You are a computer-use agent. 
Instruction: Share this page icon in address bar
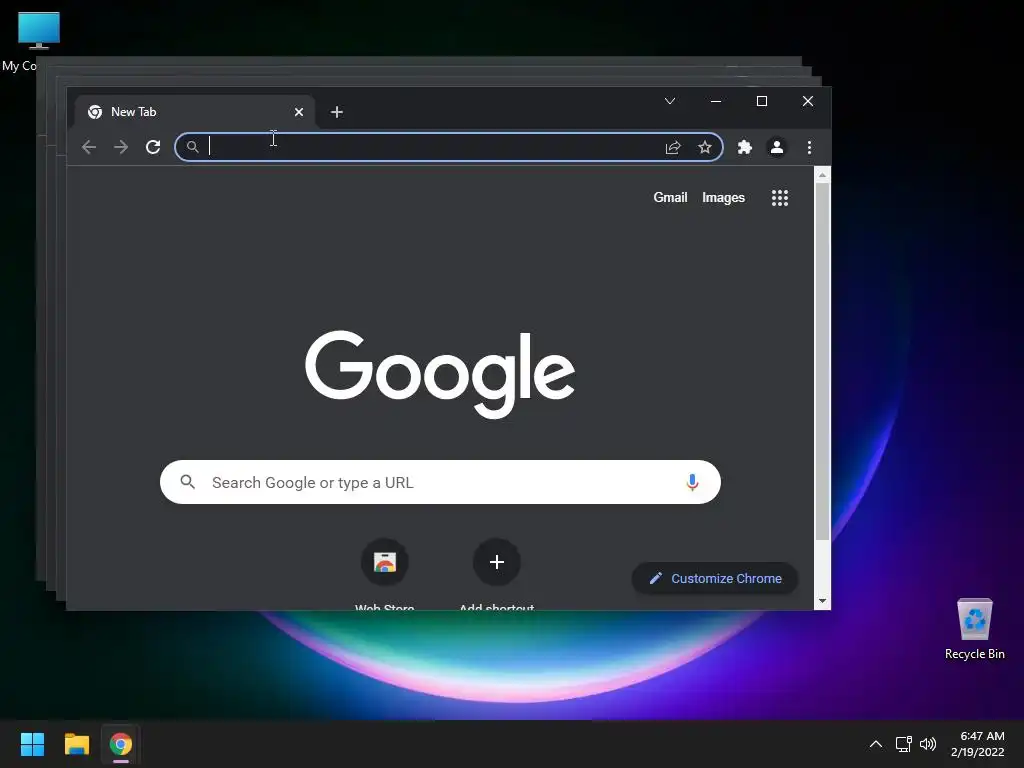tap(673, 147)
